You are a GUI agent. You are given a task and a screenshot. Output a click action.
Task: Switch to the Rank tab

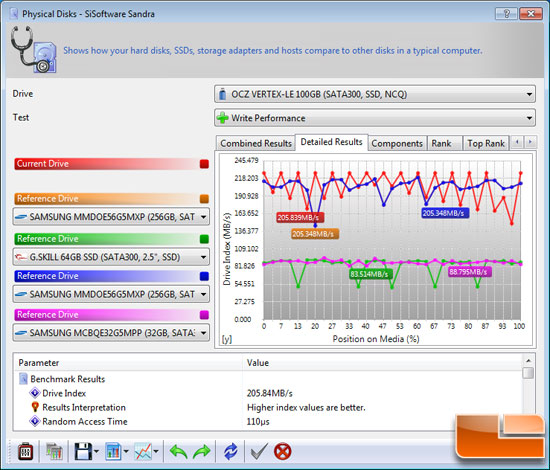(x=444, y=143)
